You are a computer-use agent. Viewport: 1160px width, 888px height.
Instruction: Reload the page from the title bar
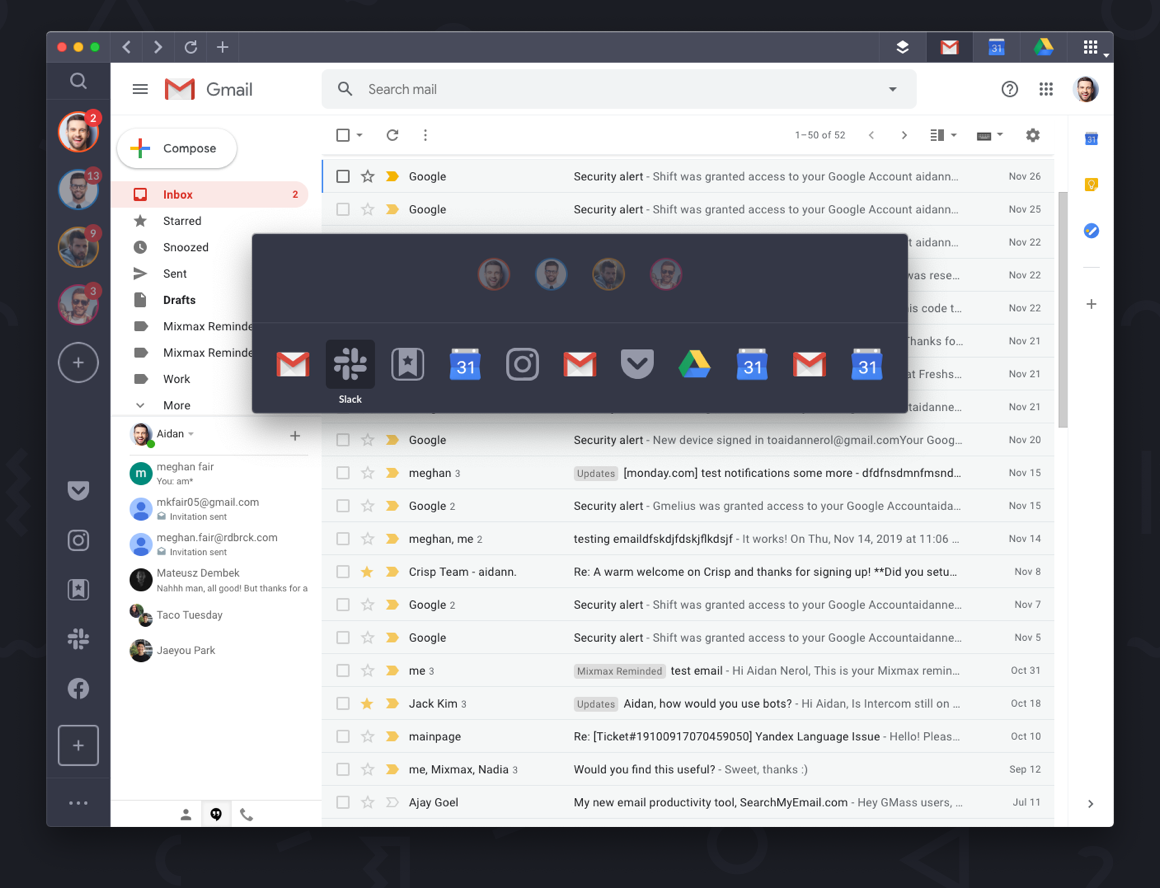coord(191,47)
